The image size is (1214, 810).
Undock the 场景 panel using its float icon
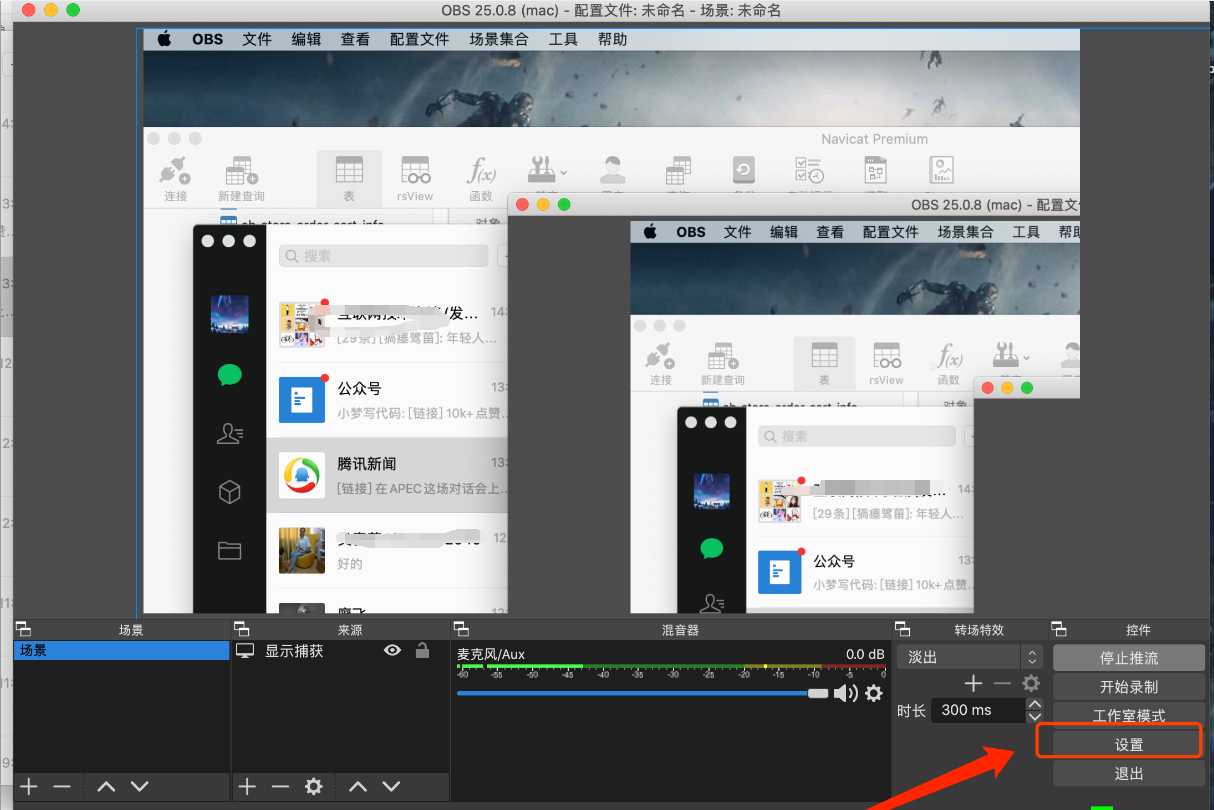click(x=24, y=629)
